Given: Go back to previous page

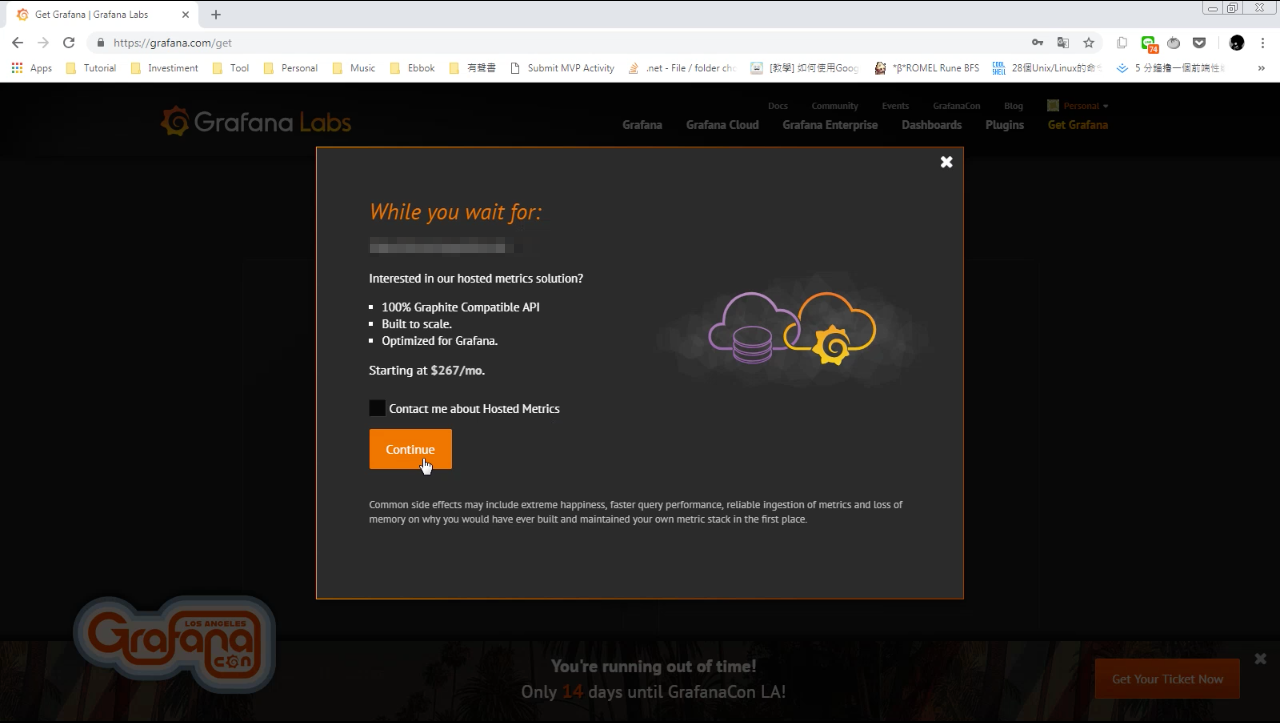Looking at the screenshot, I should point(17,43).
